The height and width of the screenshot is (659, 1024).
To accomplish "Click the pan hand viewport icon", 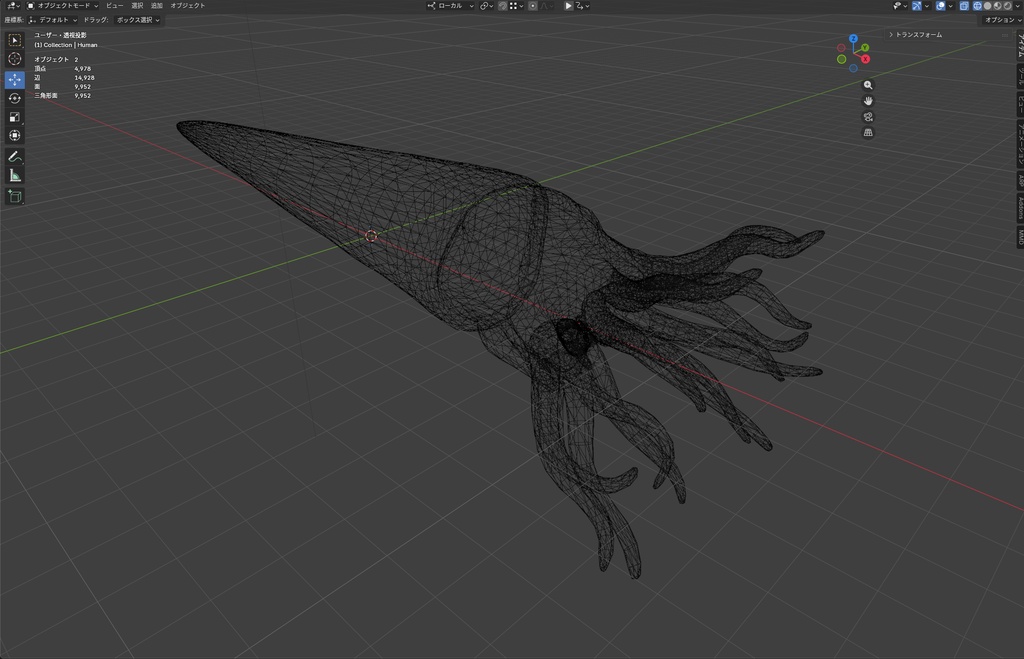I will point(868,101).
